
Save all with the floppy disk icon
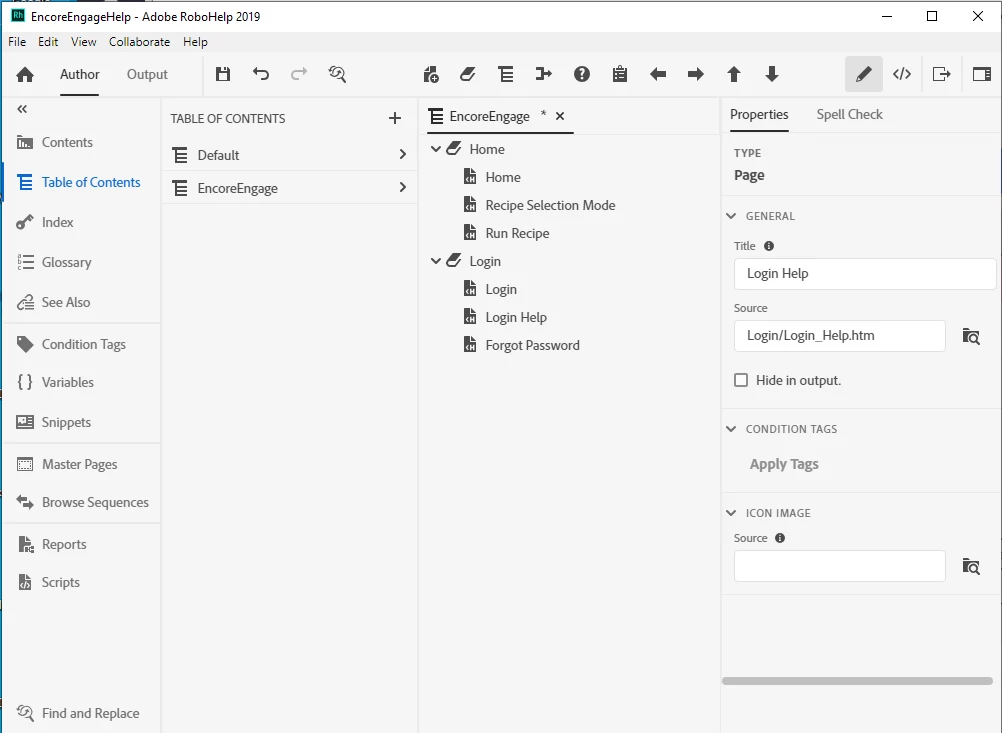coord(222,74)
